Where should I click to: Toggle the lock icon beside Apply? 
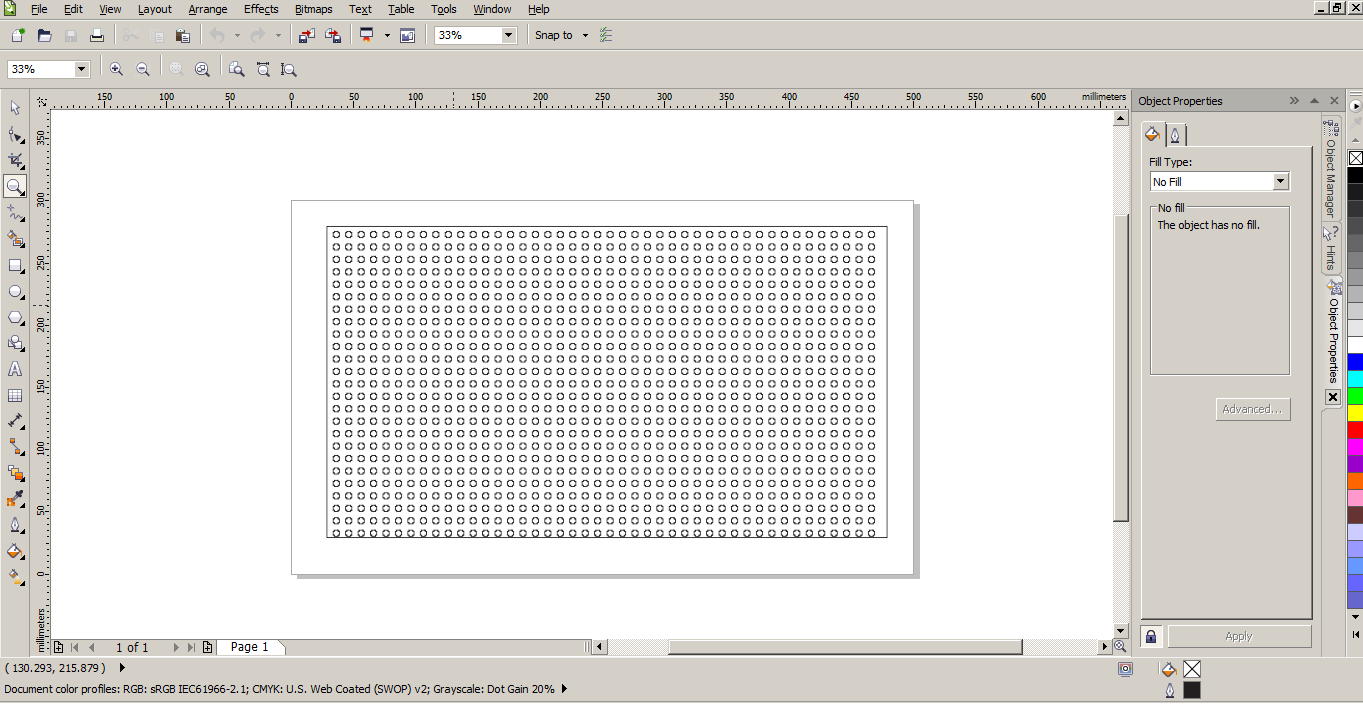(x=1151, y=636)
